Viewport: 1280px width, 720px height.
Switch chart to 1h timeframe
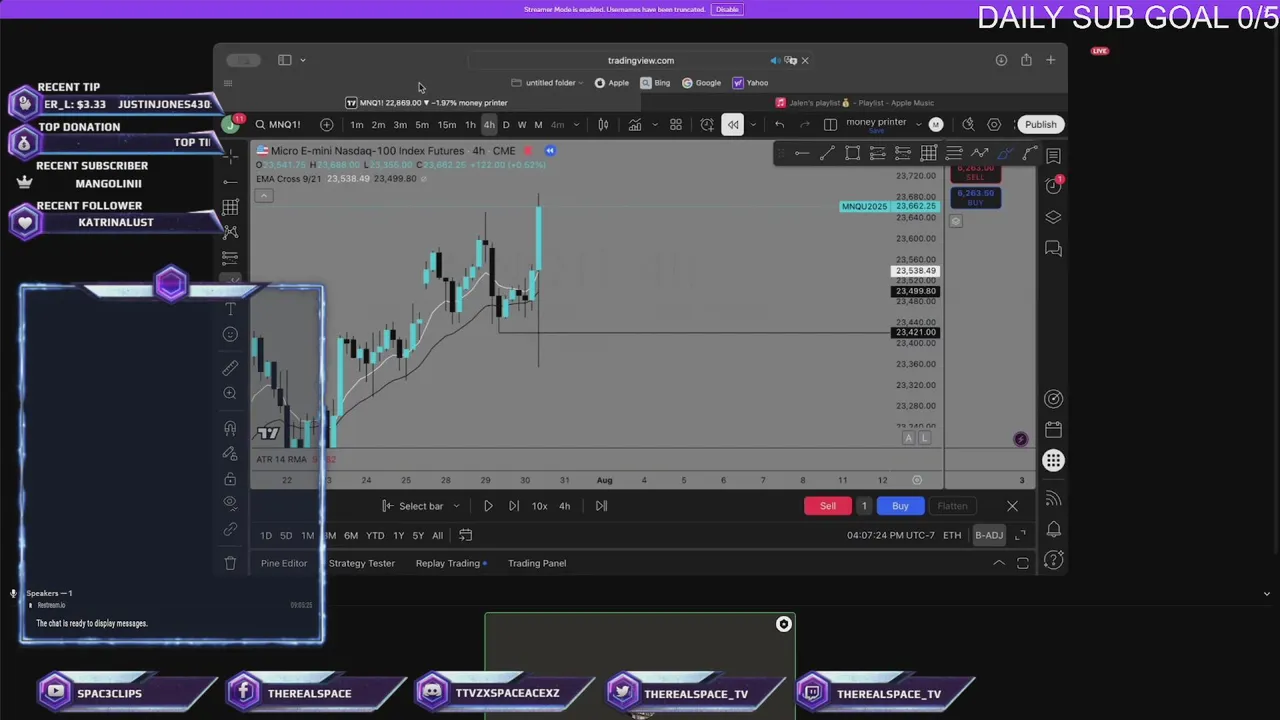coord(470,125)
